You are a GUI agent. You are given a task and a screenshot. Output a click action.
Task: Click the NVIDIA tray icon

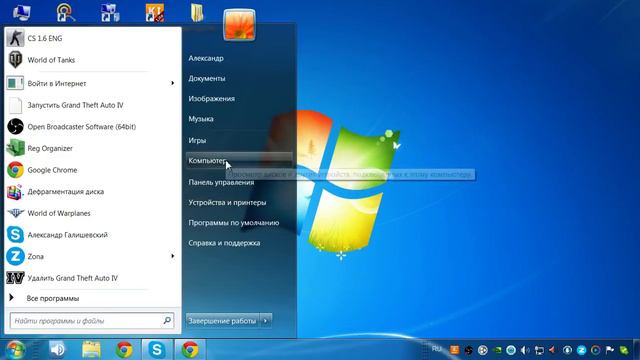[x=497, y=350]
